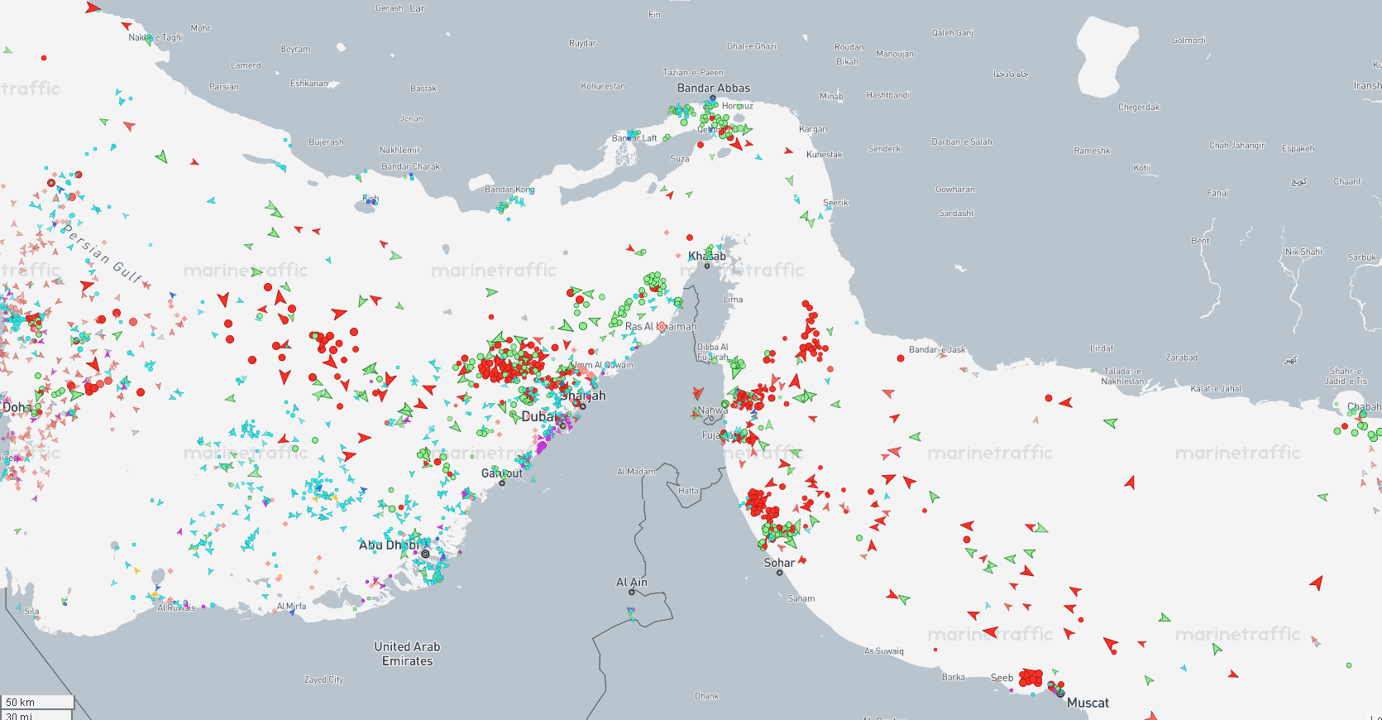Open the small red vessel arrow west of Kuhestak
1382x720 pixels.
tap(788, 152)
